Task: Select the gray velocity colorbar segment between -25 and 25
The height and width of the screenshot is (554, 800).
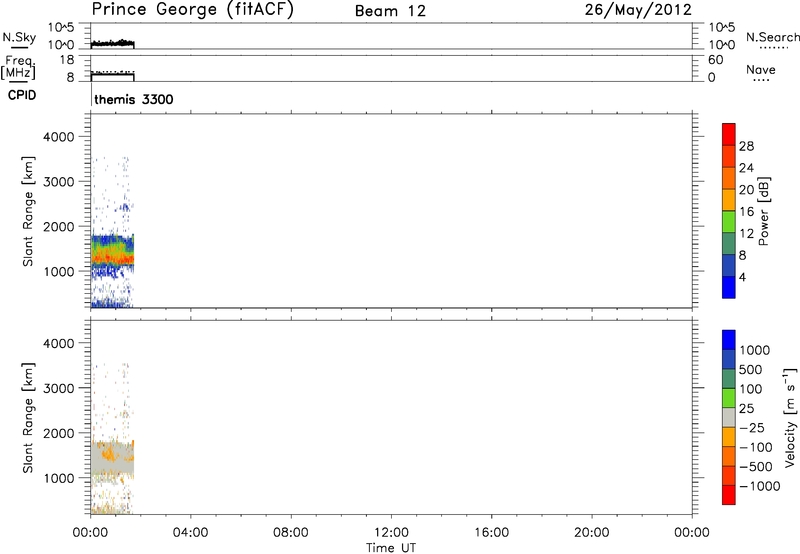Action: click(x=729, y=417)
